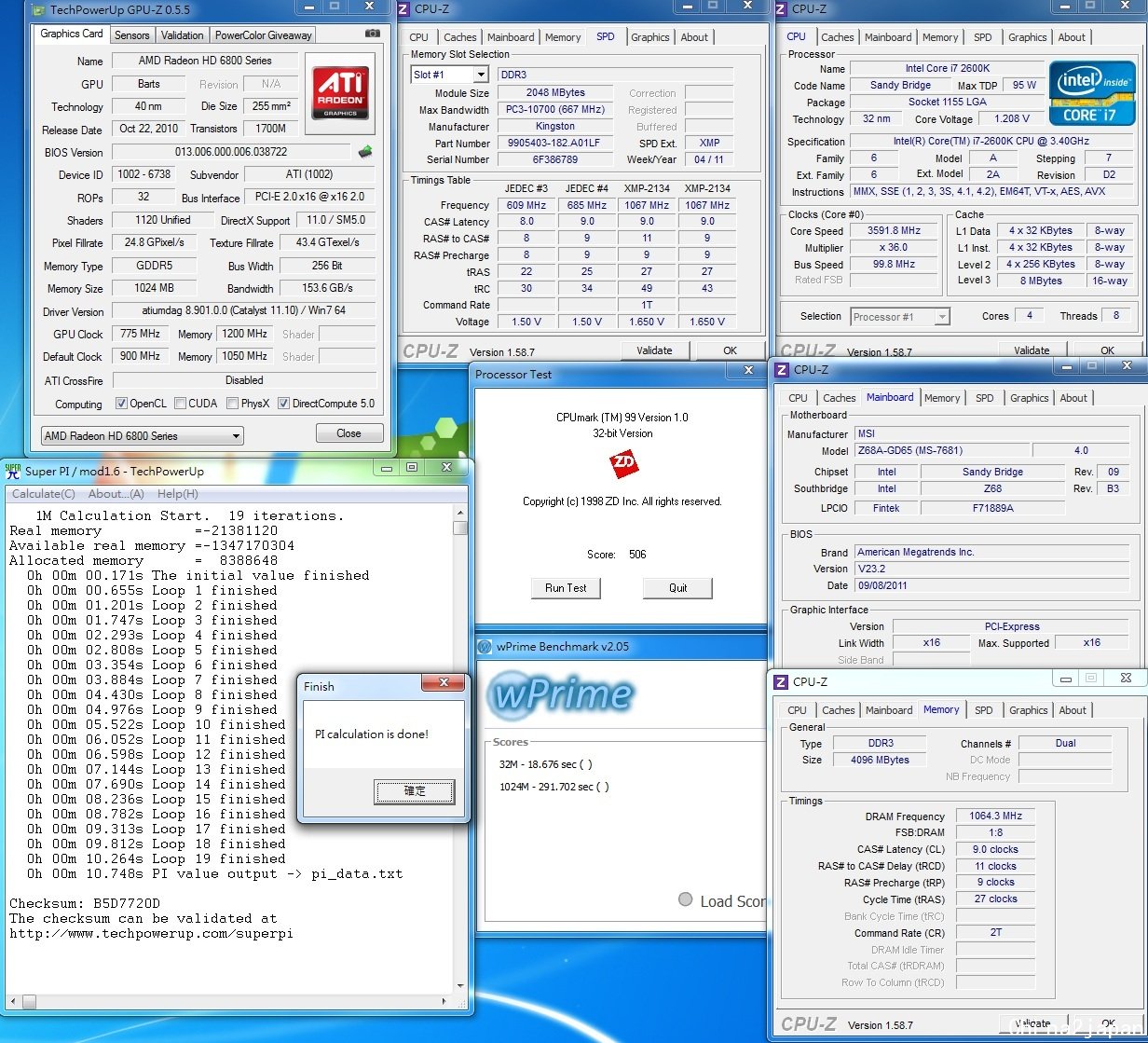Click the wPrime logo banner
Viewport: 1148px width, 1043px height.
coord(562,693)
